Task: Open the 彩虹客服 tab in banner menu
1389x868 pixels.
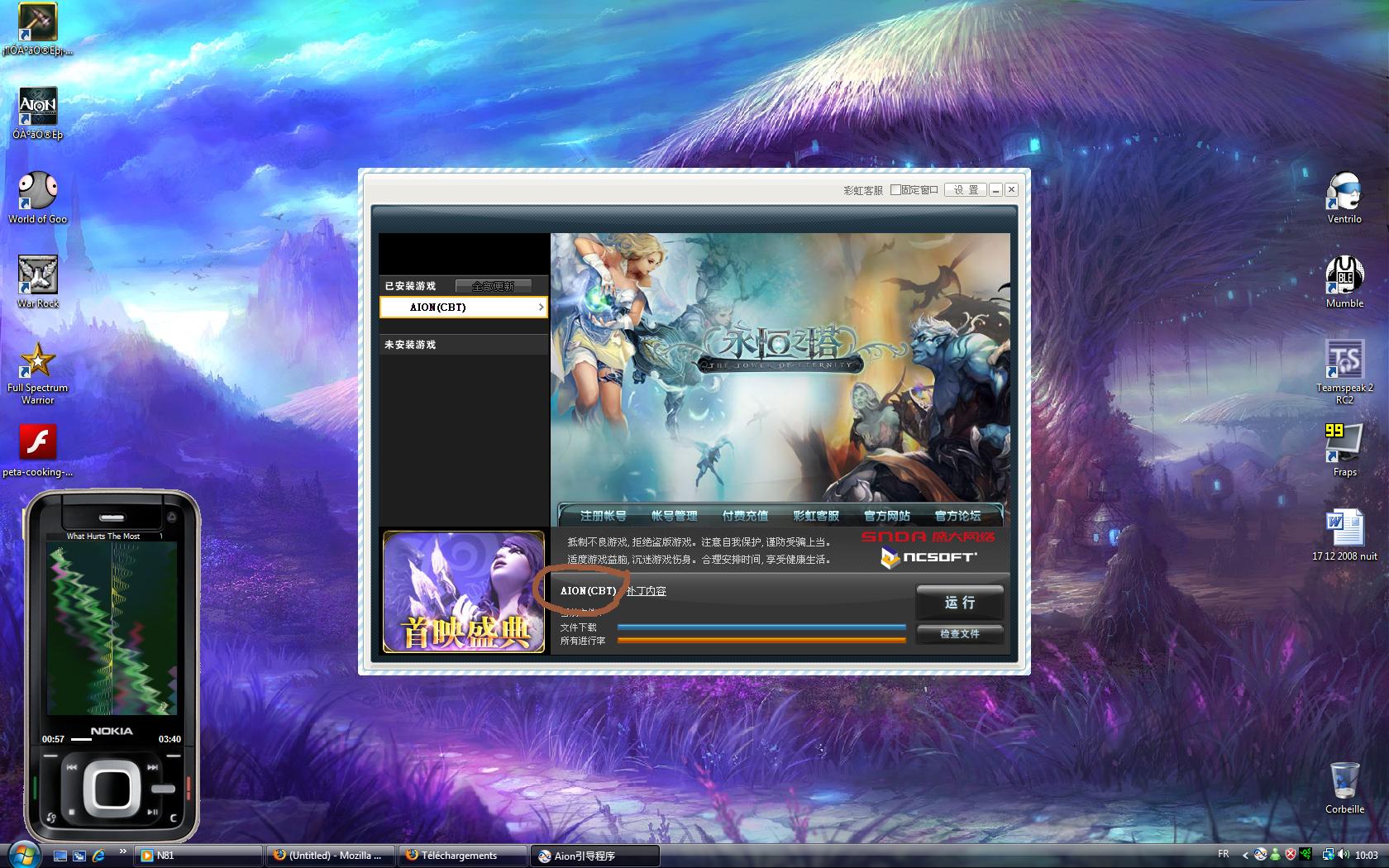Action: coord(816,516)
